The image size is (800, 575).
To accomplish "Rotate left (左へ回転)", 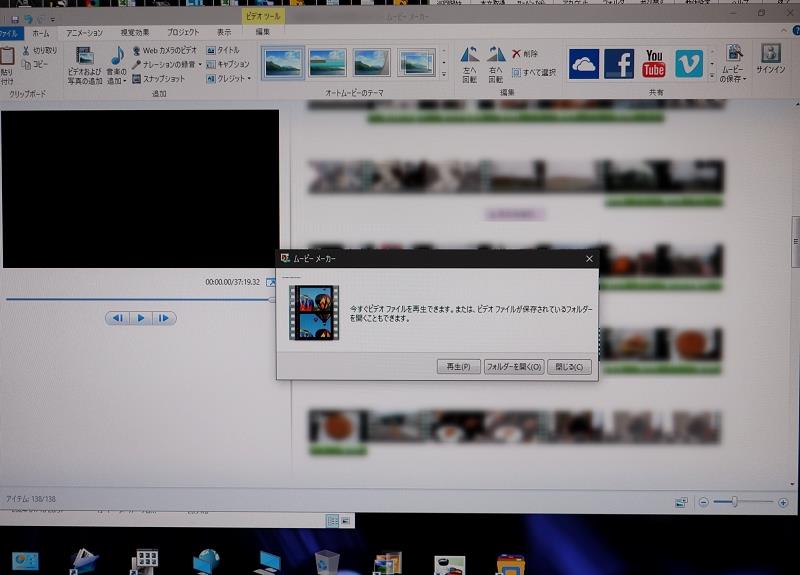I will click(469, 65).
